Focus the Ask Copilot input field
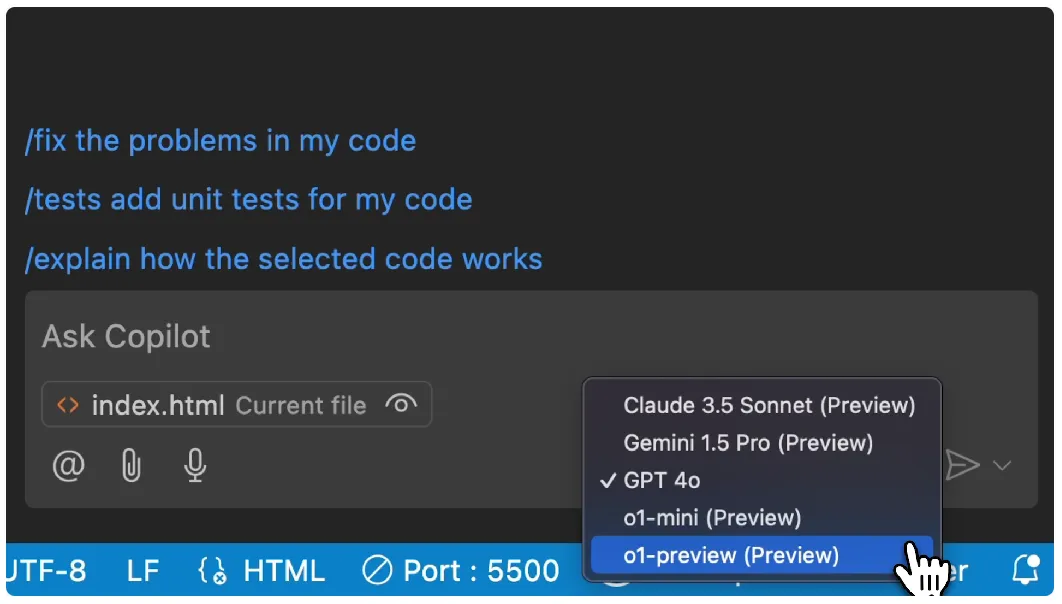Image resolution: width=1062 pixels, height=604 pixels. pos(531,337)
